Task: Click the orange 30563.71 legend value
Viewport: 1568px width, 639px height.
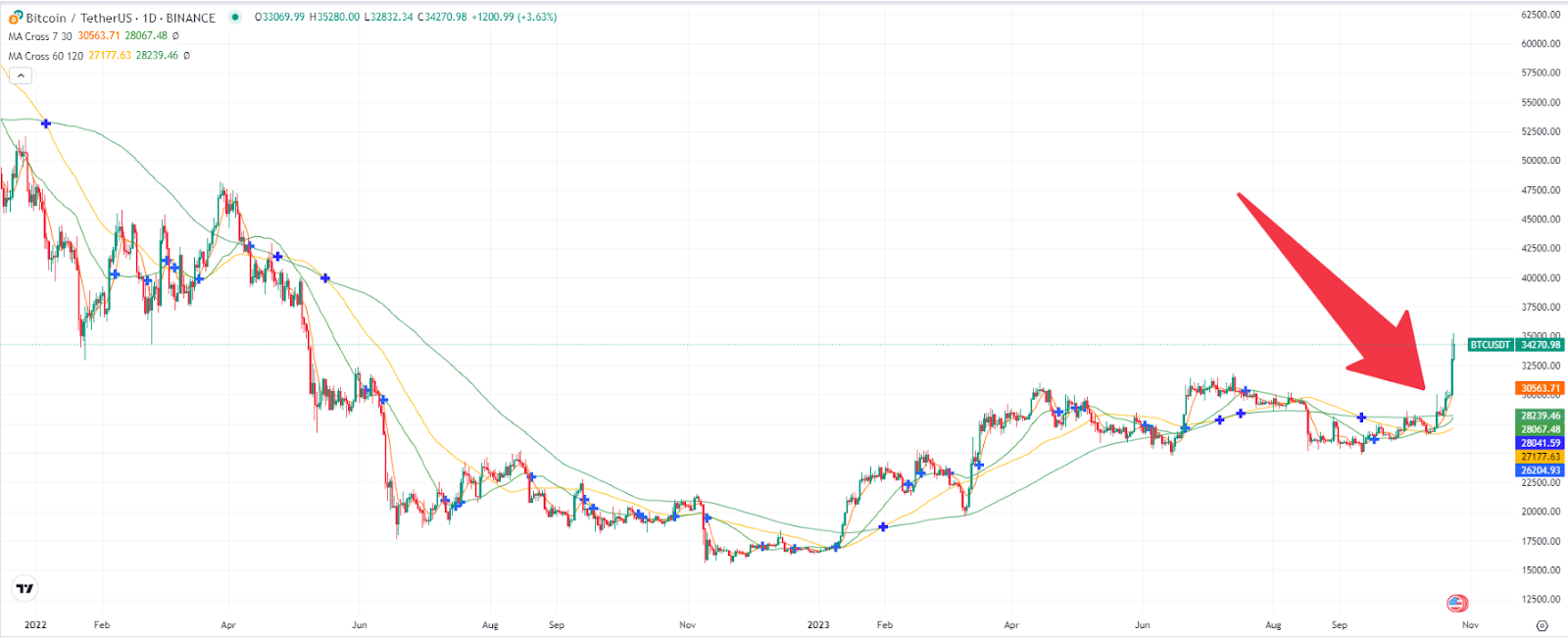Action: point(99,36)
